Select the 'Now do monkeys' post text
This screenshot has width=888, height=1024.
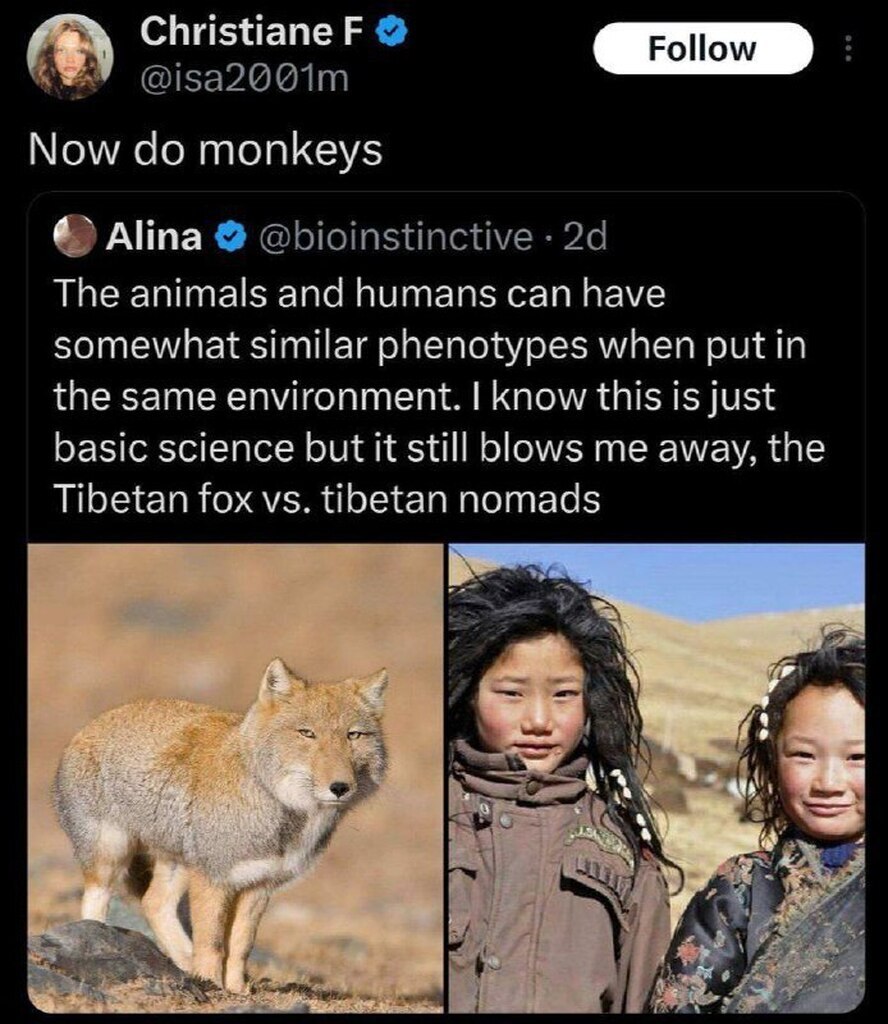coord(205,150)
